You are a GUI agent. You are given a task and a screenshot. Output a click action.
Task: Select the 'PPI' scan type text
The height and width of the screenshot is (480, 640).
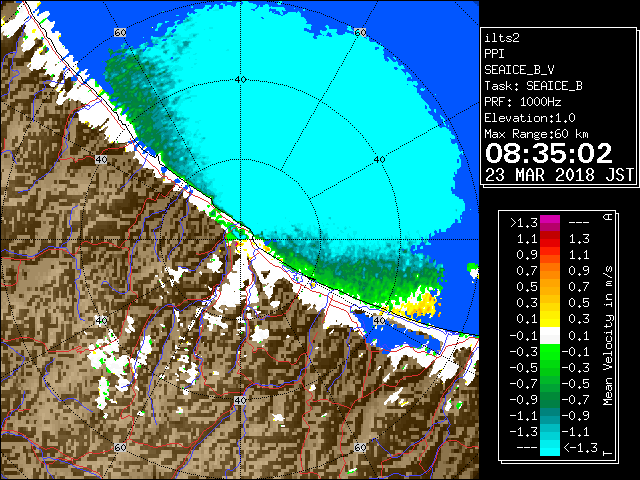pos(494,54)
